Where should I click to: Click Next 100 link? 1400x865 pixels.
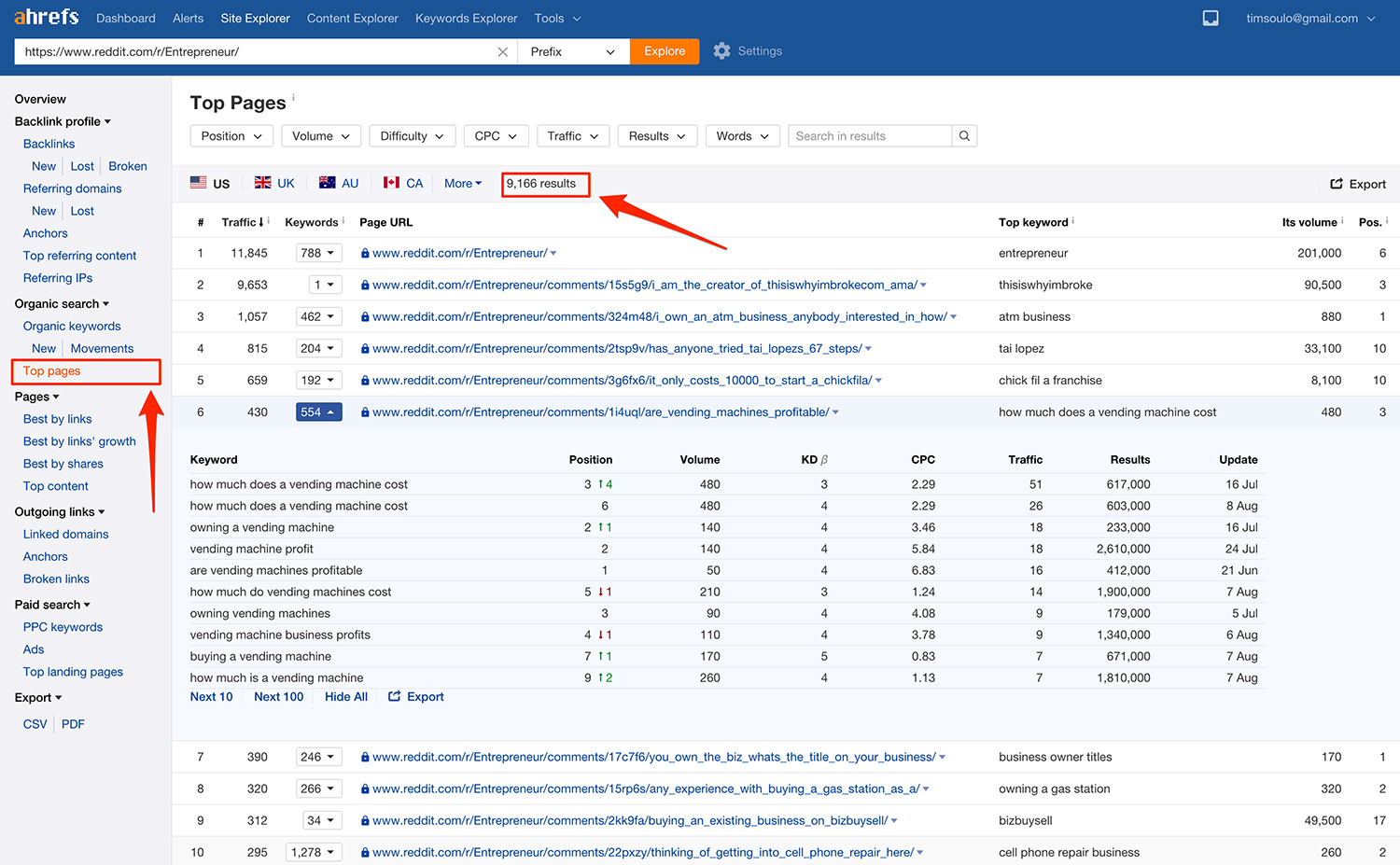pos(279,697)
